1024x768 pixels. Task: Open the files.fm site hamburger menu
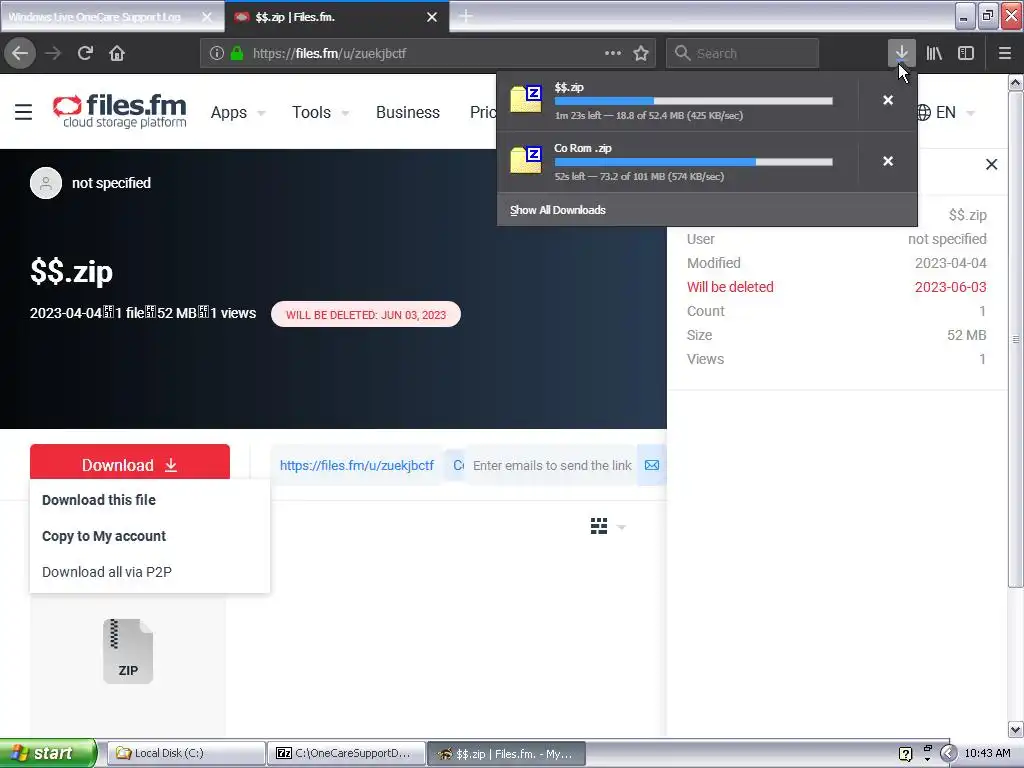pyautogui.click(x=24, y=112)
